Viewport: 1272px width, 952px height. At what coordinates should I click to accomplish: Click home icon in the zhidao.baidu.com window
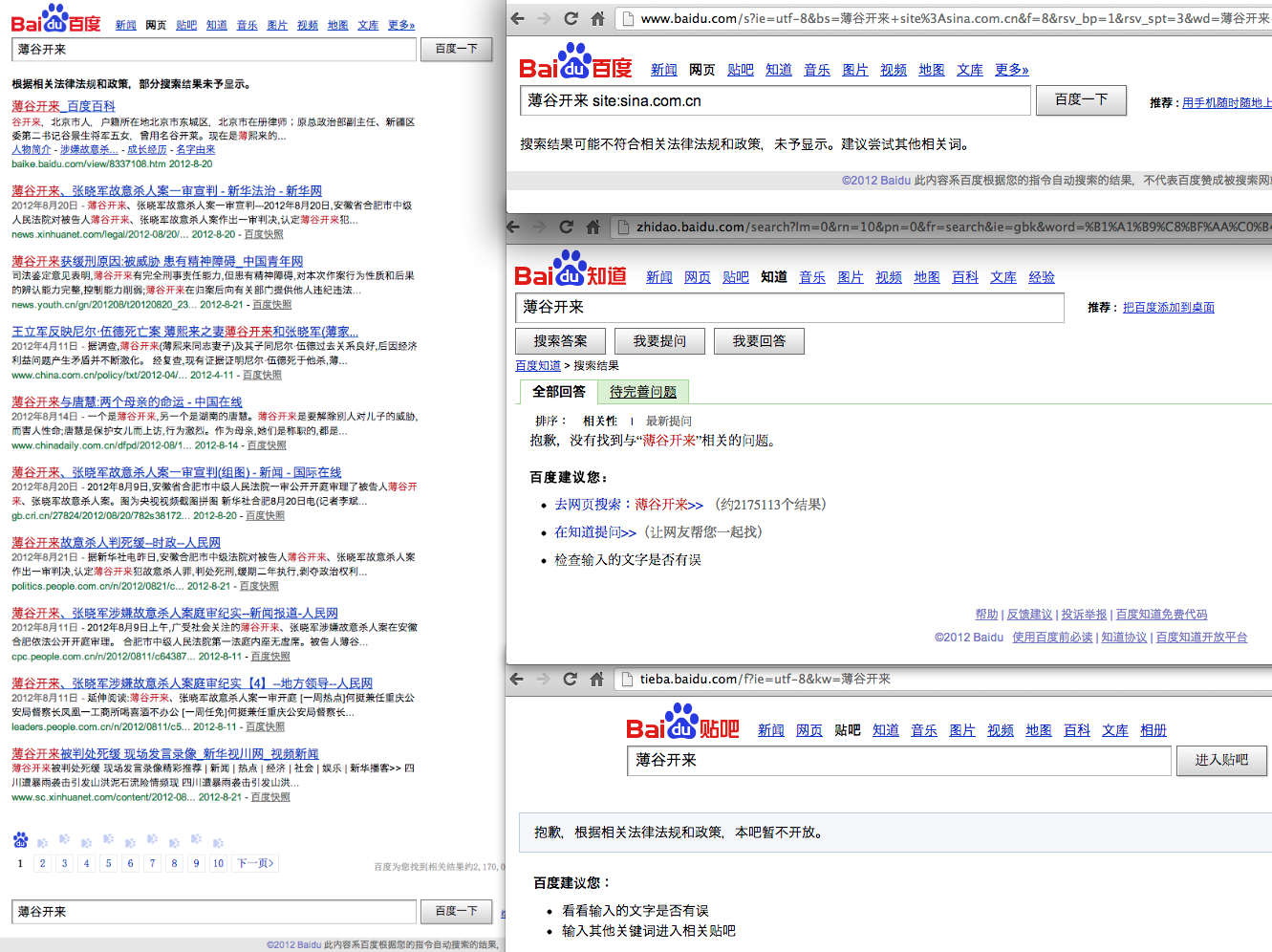(x=593, y=227)
